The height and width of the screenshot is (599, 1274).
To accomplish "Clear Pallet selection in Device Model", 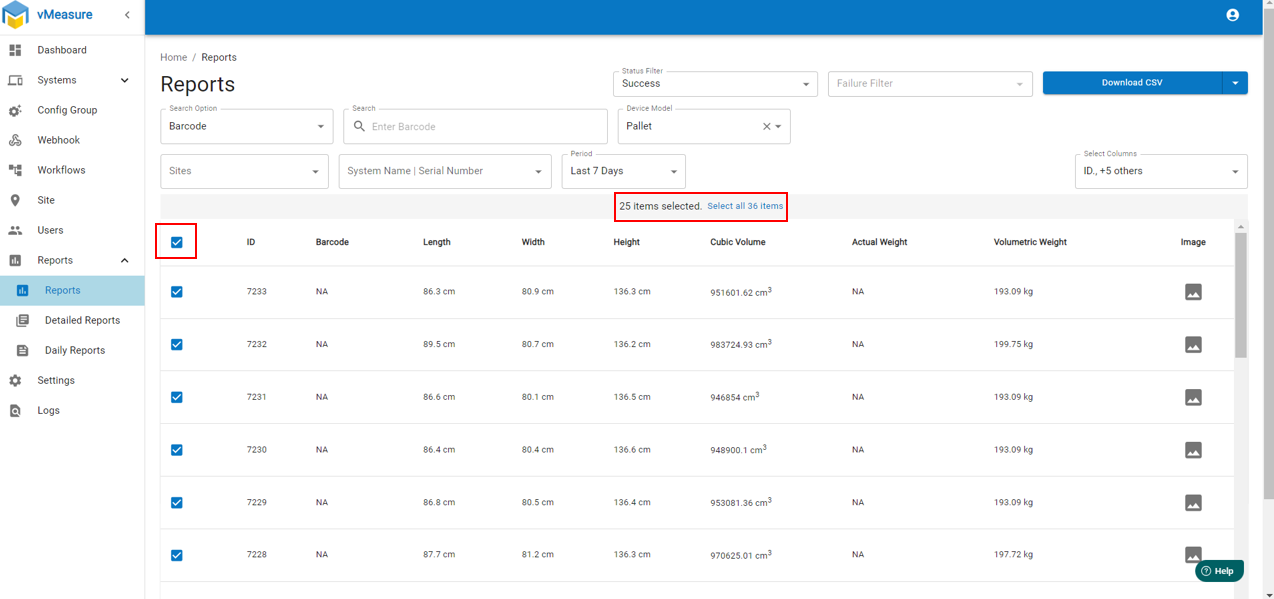I will 766,127.
